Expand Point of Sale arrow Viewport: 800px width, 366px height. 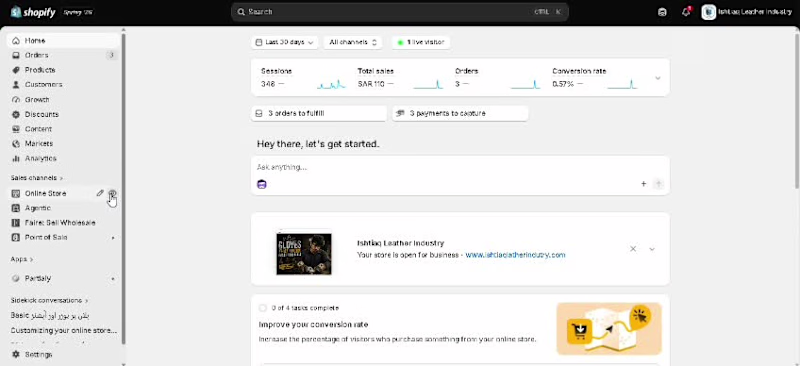click(x=113, y=238)
